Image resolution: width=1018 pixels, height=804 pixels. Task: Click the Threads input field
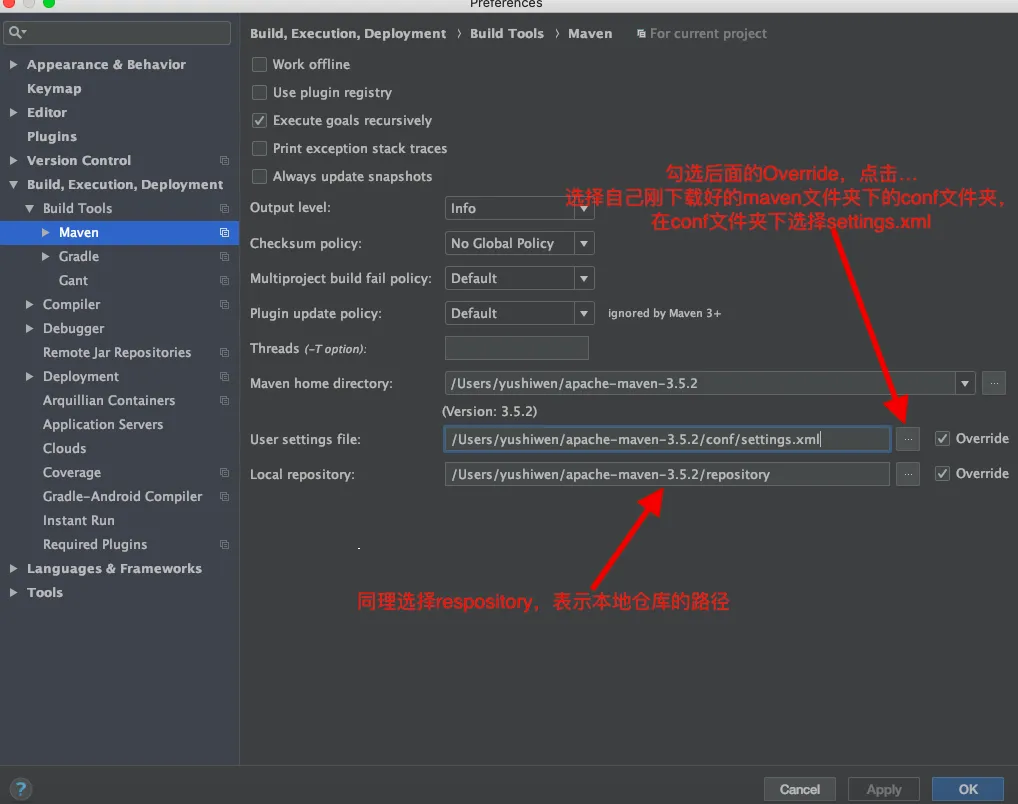click(517, 348)
